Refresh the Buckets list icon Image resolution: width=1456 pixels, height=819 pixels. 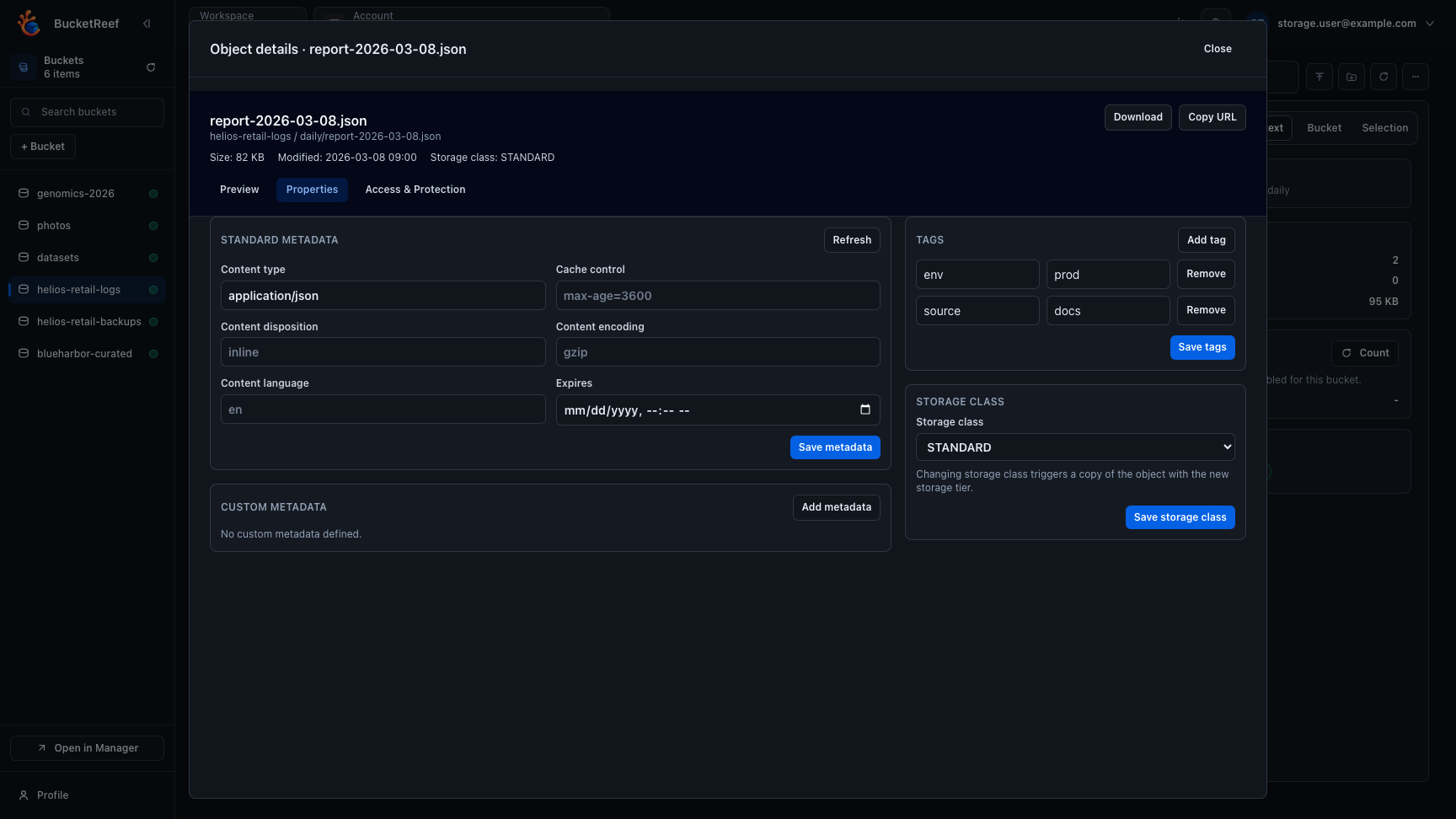(151, 67)
